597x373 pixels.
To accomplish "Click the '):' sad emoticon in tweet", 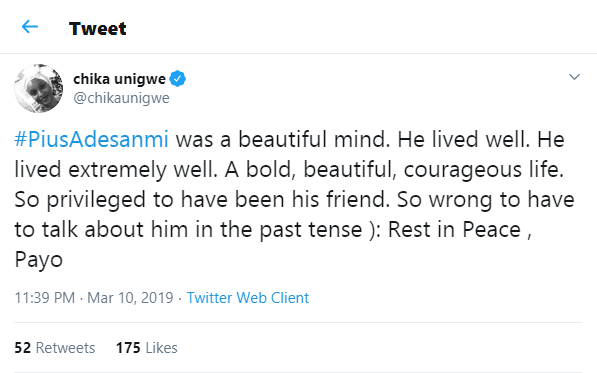I will (375, 230).
